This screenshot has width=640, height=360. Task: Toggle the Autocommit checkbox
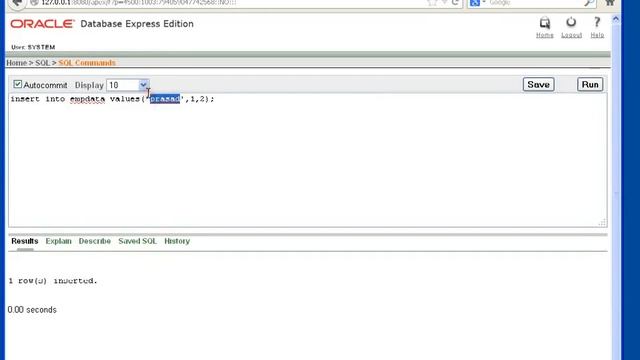click(18, 84)
